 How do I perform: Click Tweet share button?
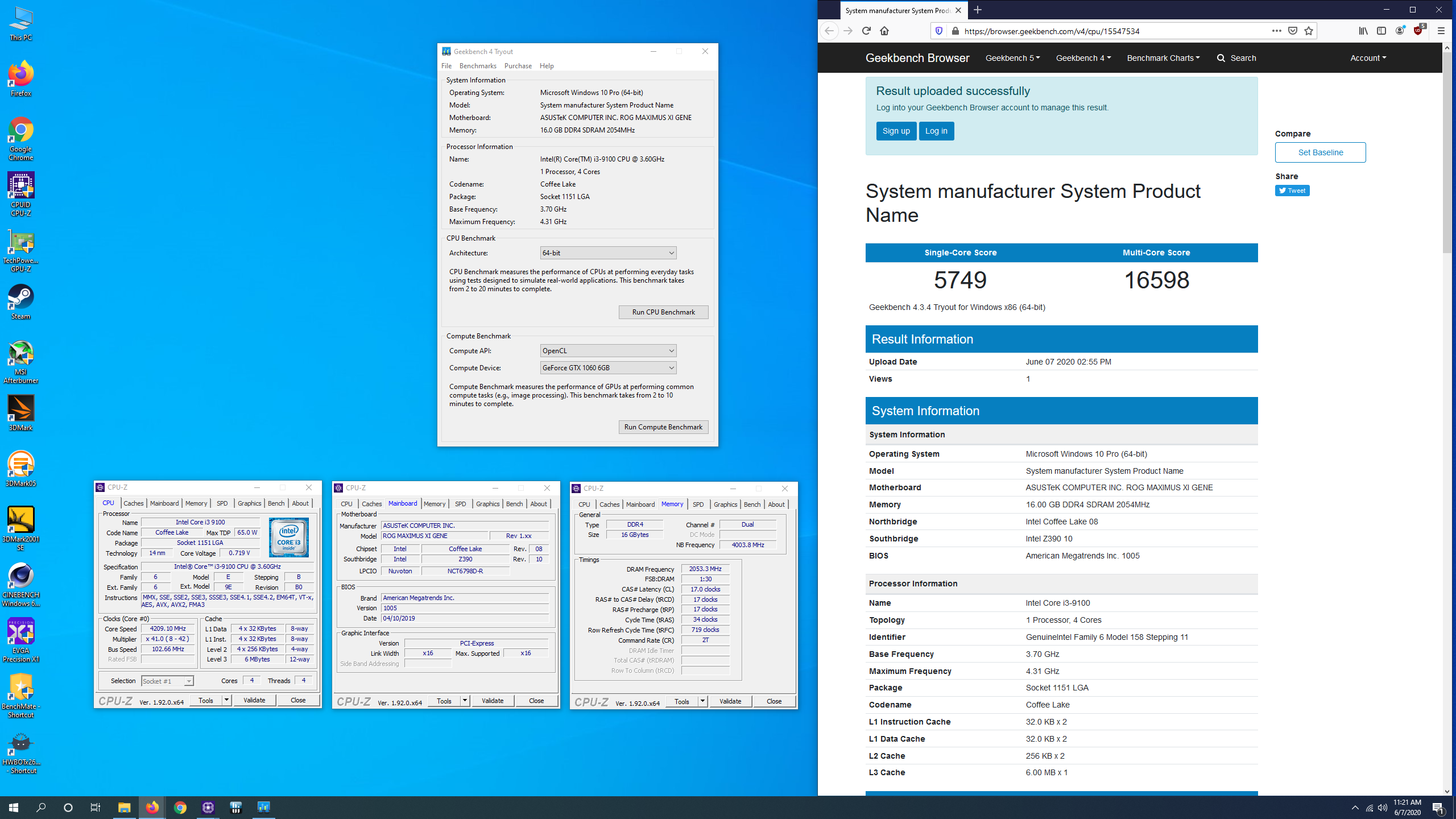pyautogui.click(x=1292, y=191)
